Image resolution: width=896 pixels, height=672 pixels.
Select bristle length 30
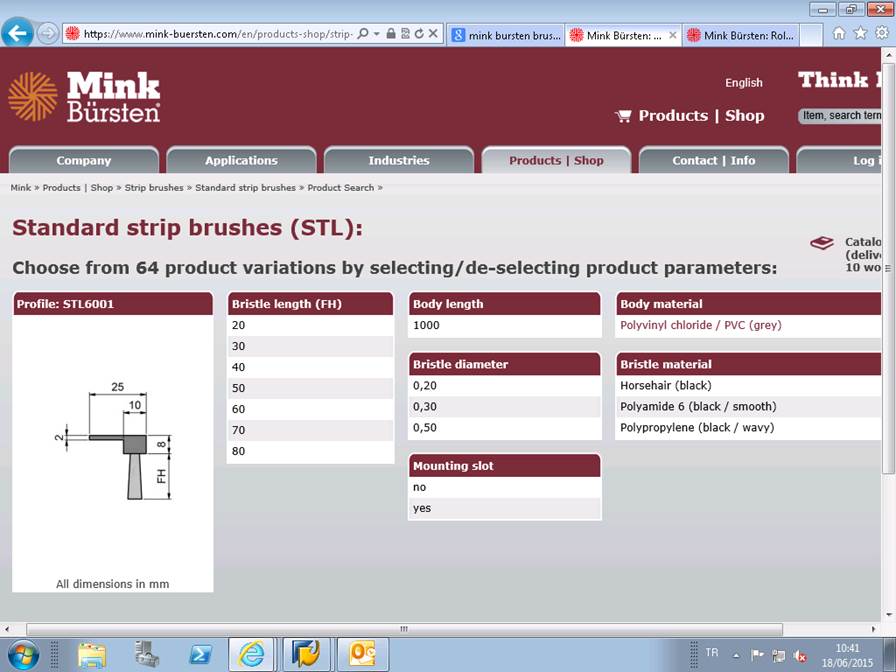tap(310, 346)
